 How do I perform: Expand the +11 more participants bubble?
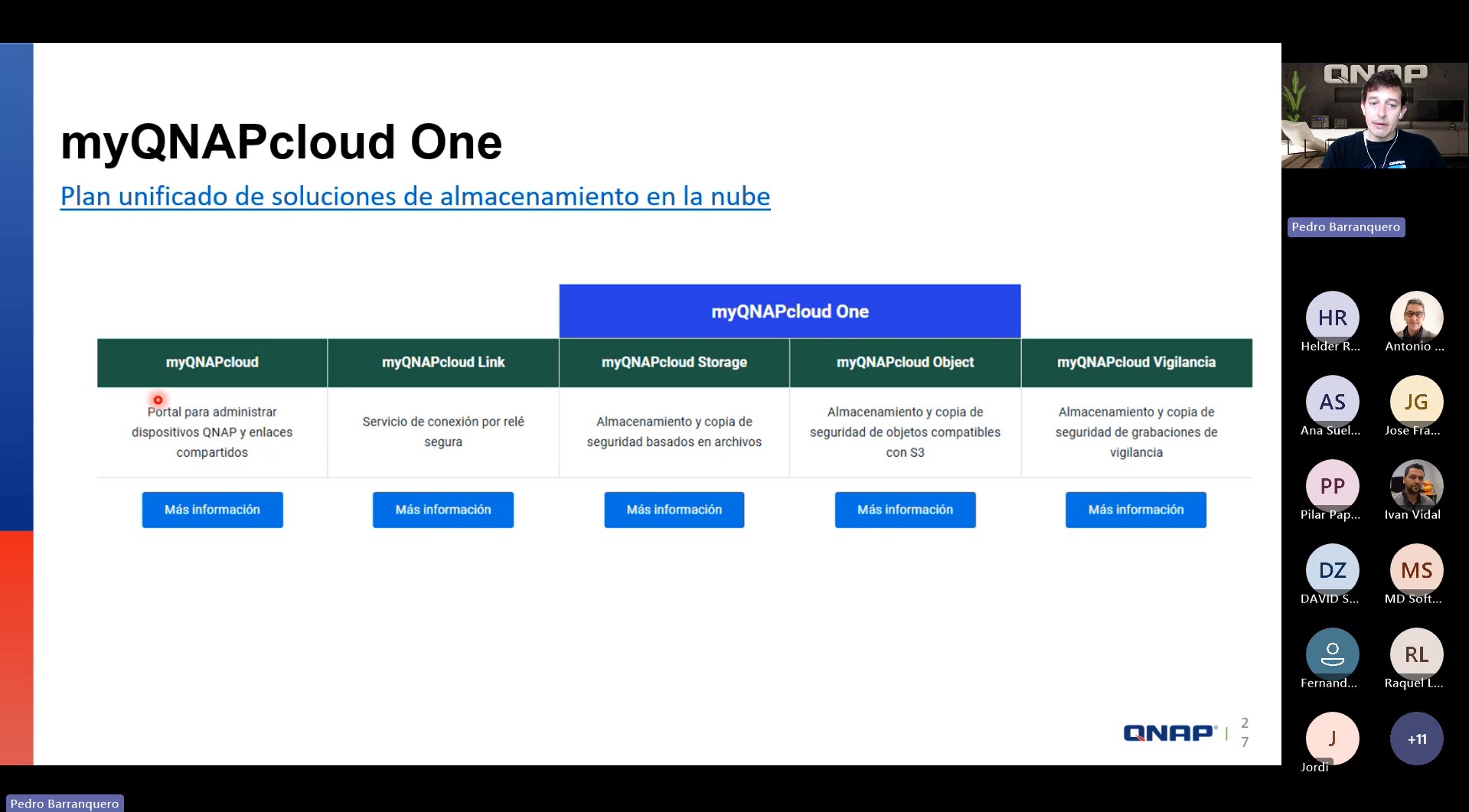1416,739
